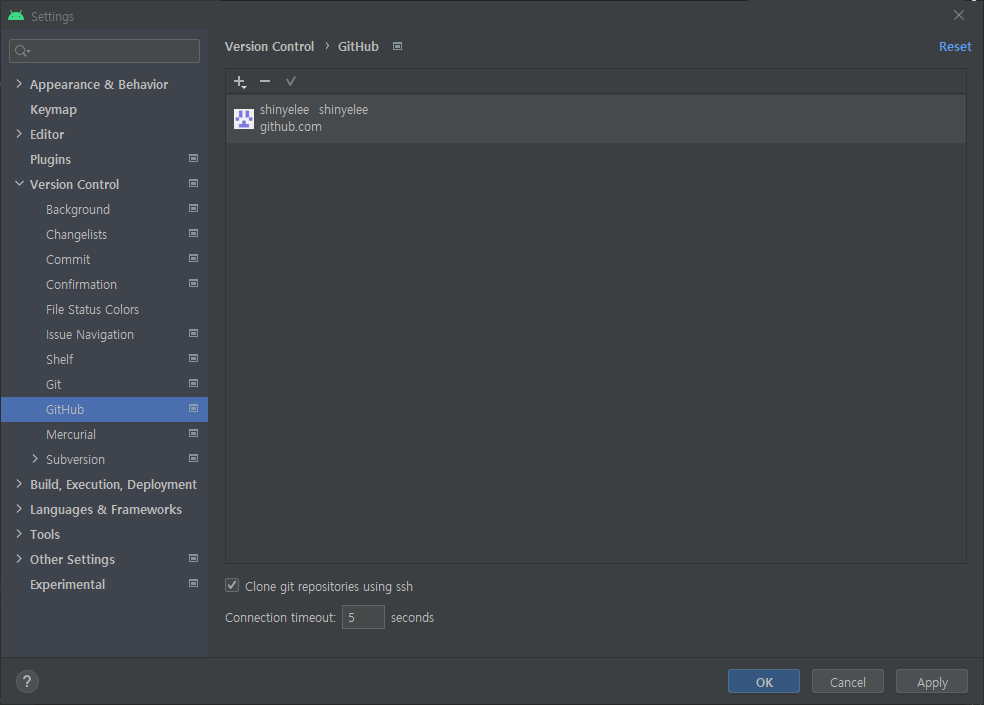This screenshot has width=984, height=705.
Task: Select Mercurial settings
Action: (71, 434)
